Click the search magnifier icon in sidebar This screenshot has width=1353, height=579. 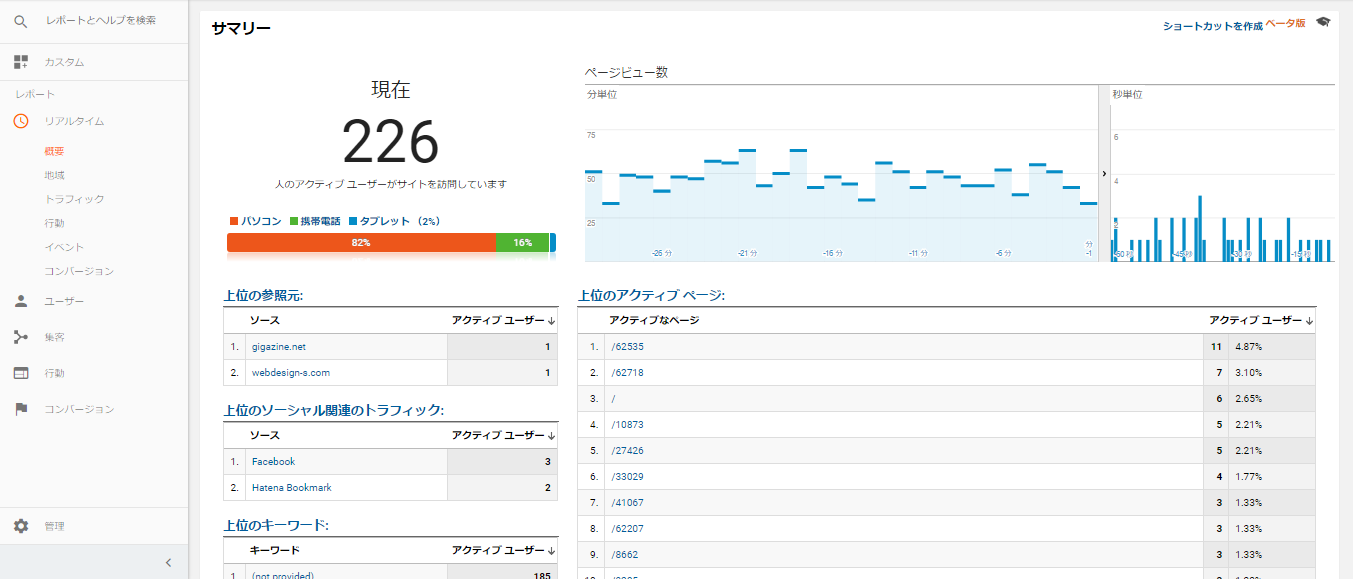[21, 21]
